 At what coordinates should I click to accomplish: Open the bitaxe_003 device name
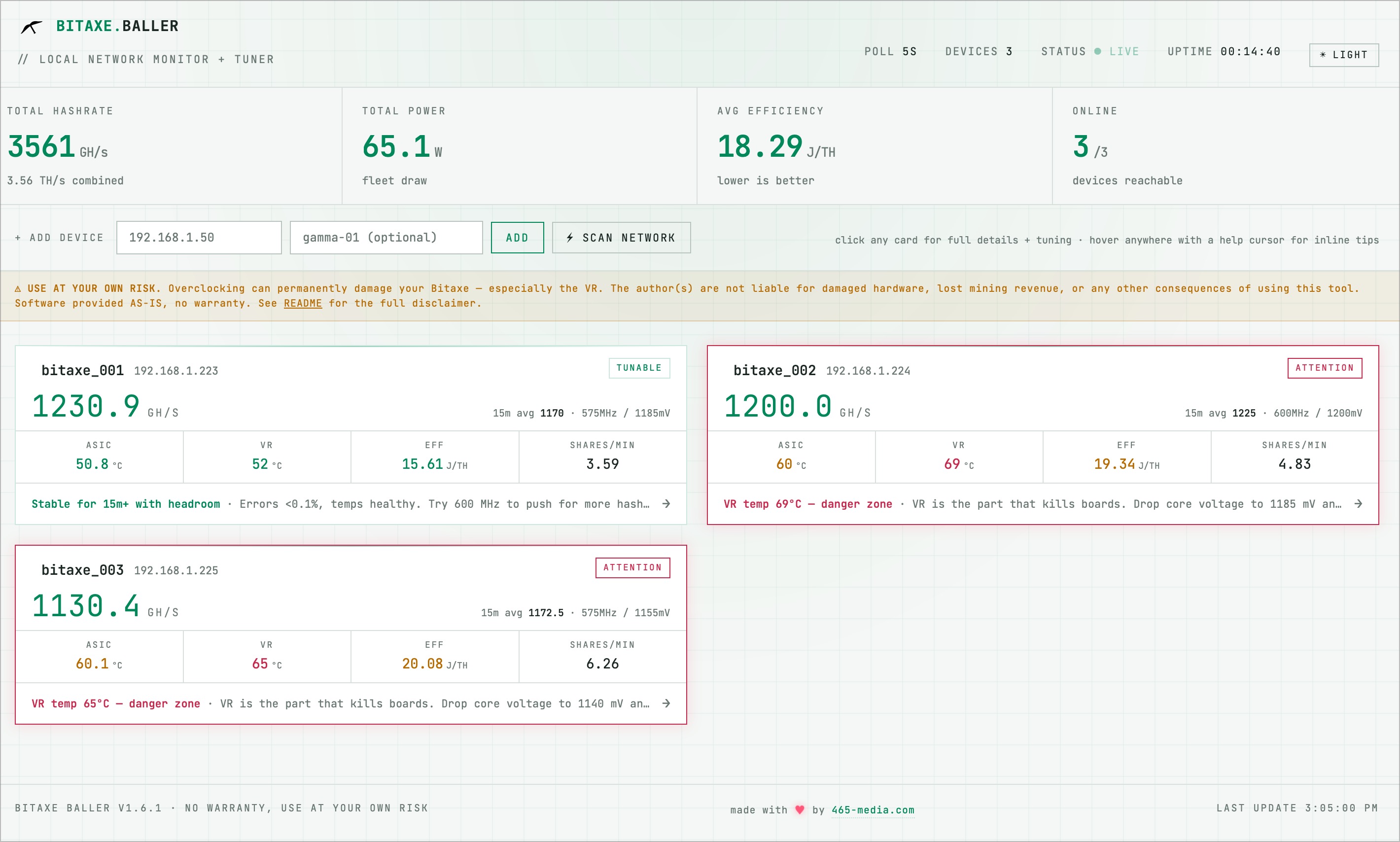[x=83, y=570]
